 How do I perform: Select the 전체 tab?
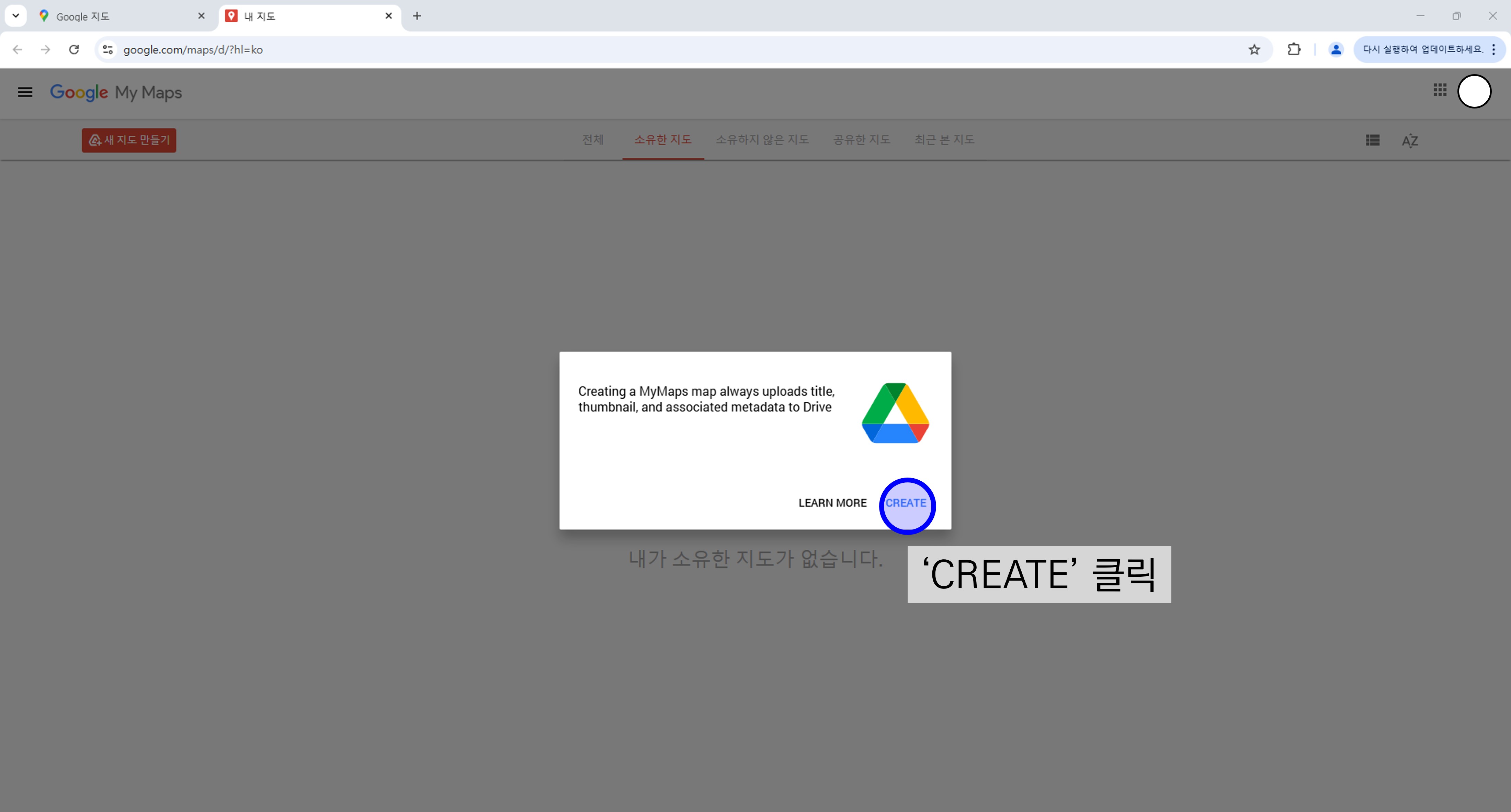[592, 139]
